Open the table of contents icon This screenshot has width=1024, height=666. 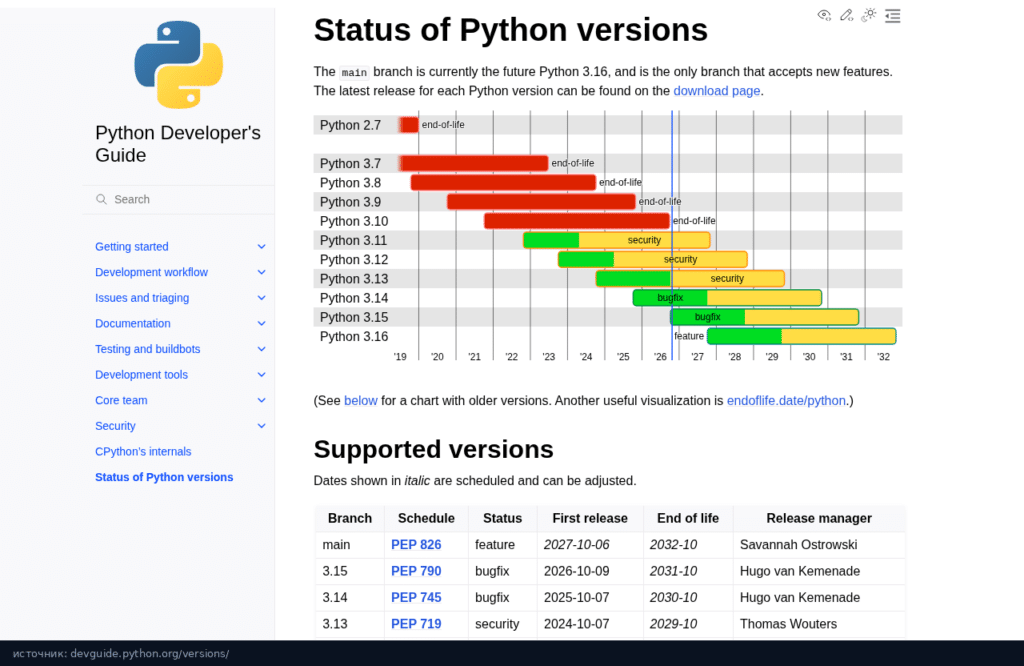[892, 16]
